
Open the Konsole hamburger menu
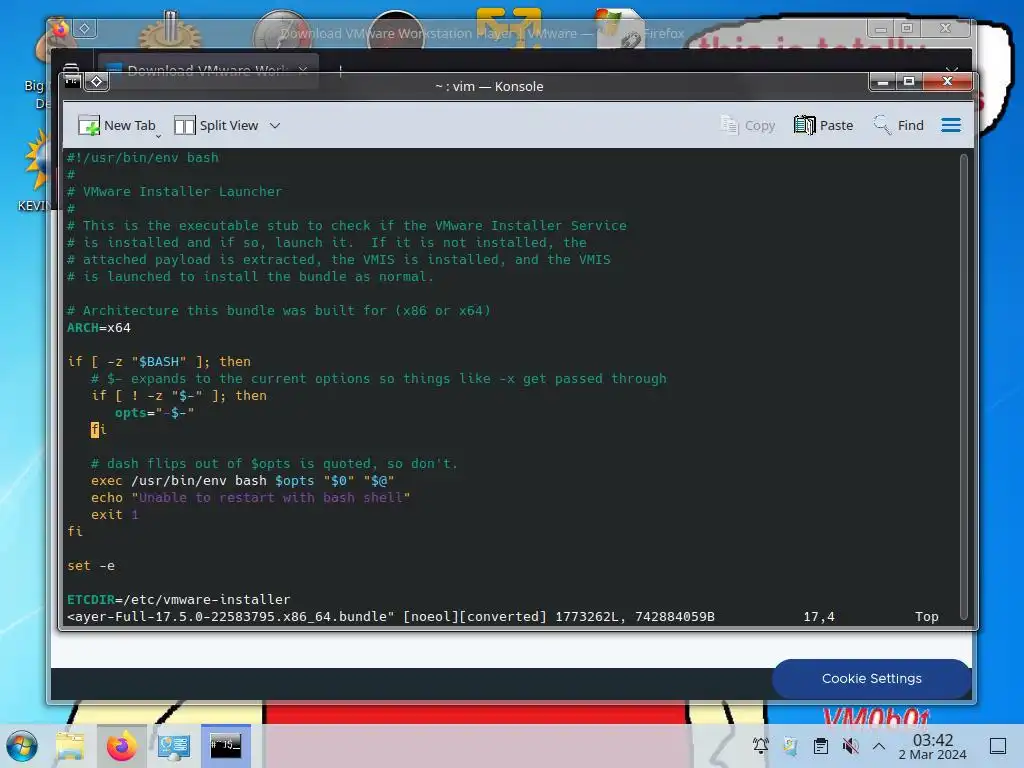[951, 125]
